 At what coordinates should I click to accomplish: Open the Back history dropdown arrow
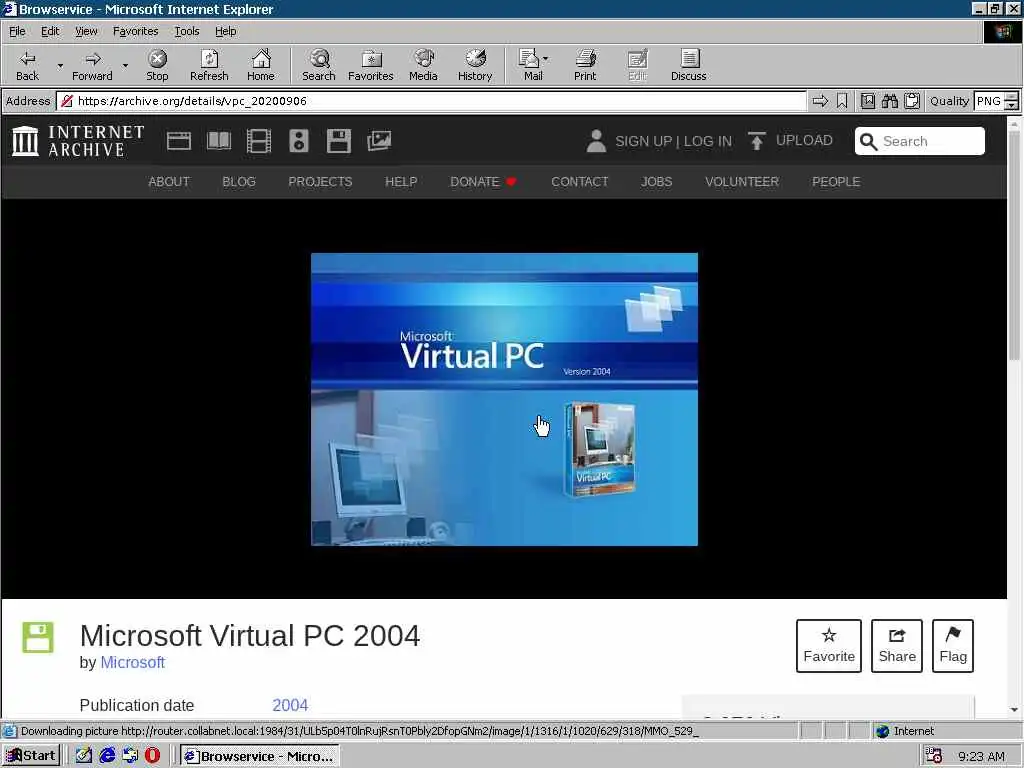tap(60, 65)
